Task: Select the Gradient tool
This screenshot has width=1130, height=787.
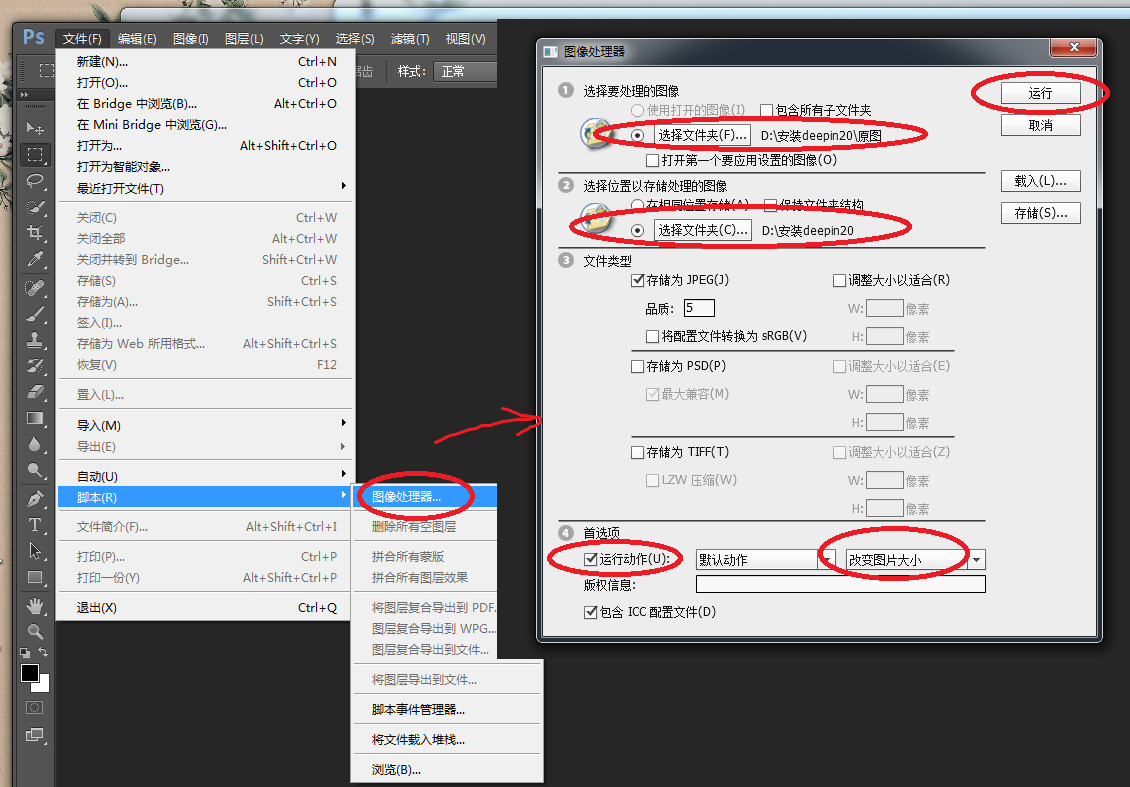Action: (35, 418)
